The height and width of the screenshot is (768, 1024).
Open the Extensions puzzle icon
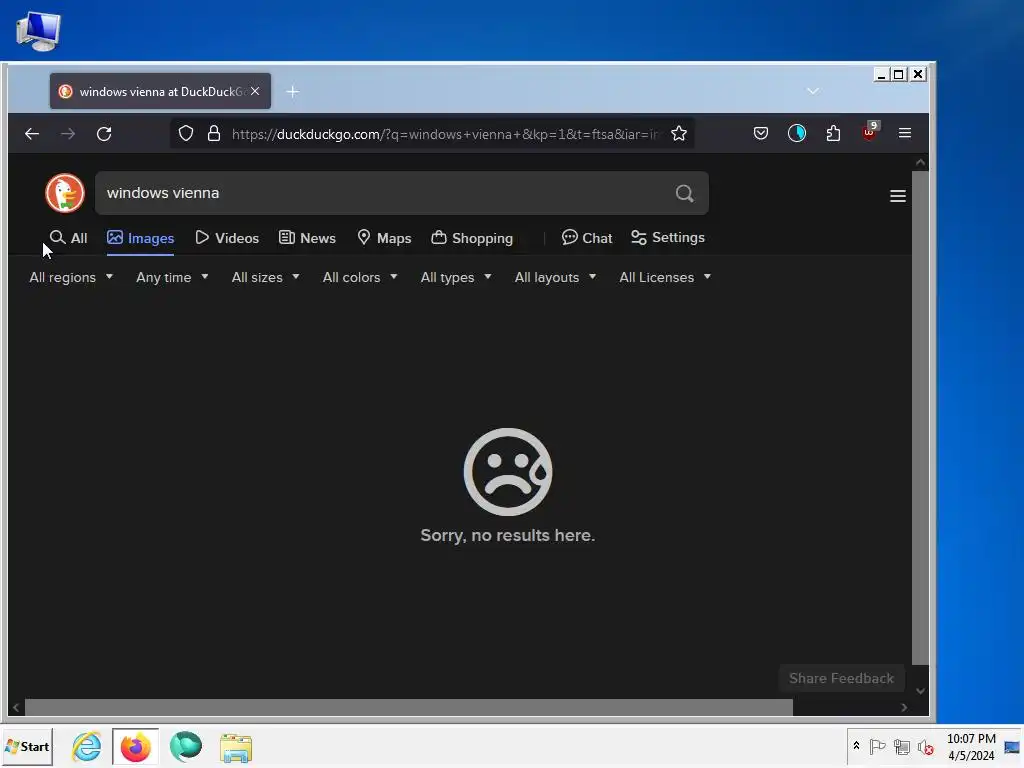[833, 133]
